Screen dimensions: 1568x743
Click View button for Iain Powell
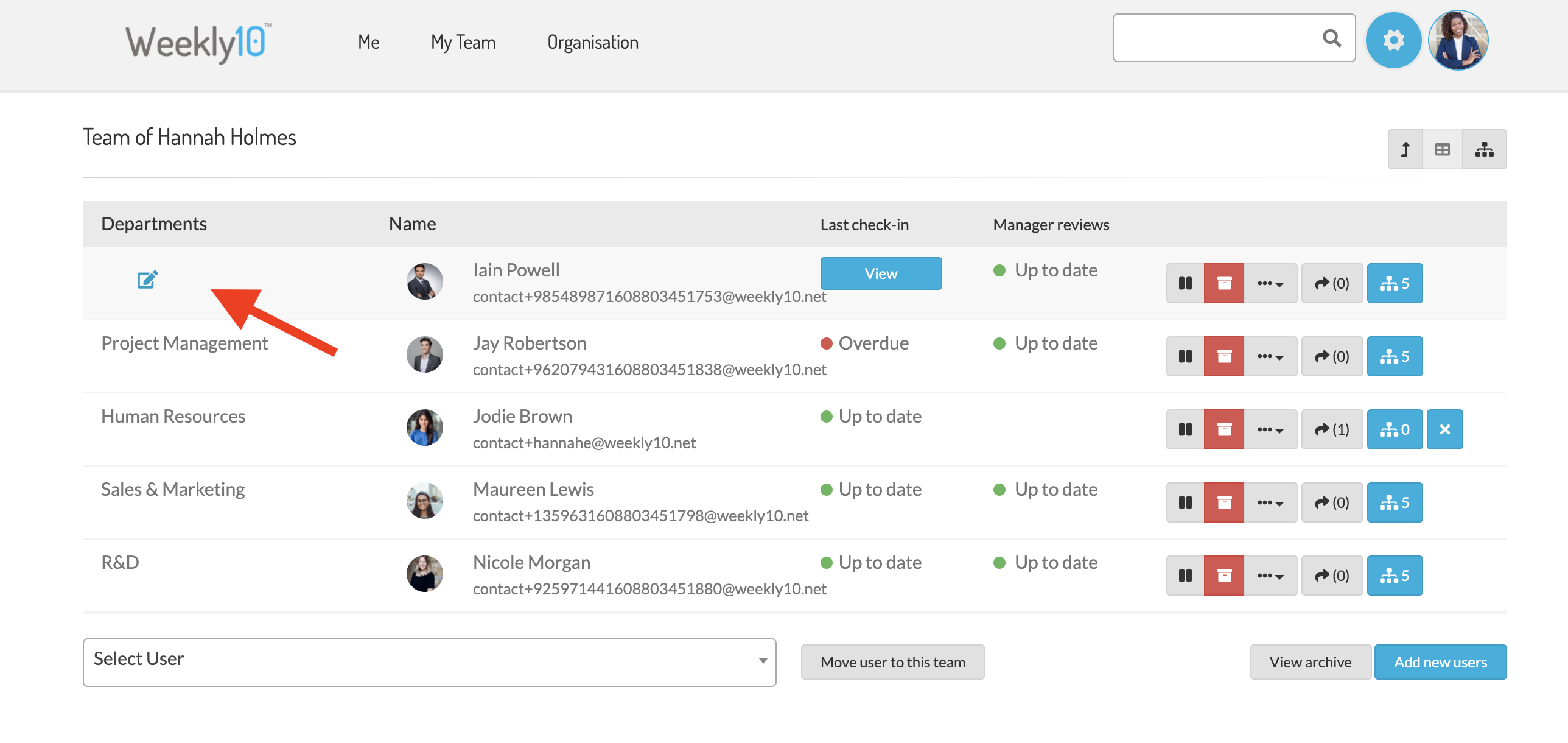[x=880, y=273]
